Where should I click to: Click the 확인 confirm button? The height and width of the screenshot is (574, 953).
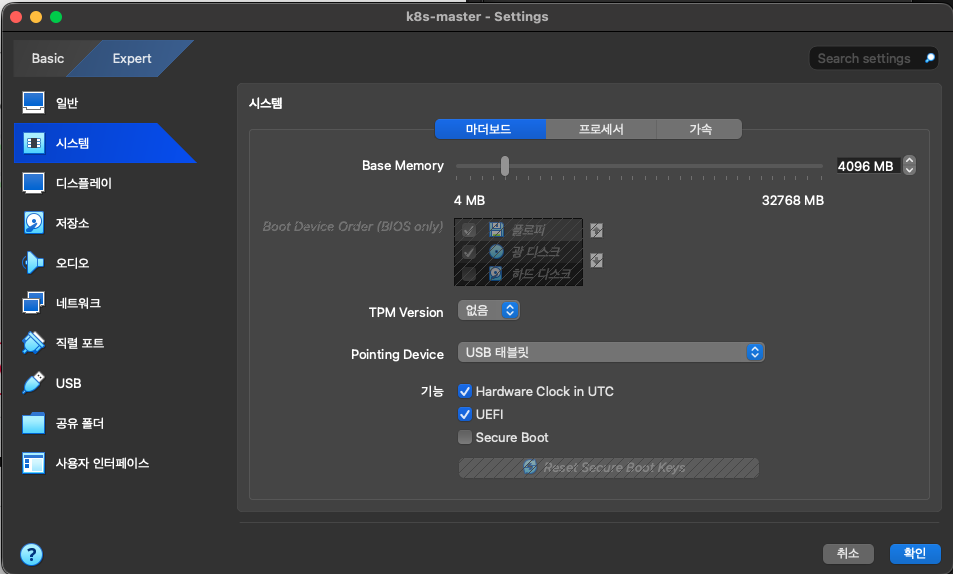[915, 553]
